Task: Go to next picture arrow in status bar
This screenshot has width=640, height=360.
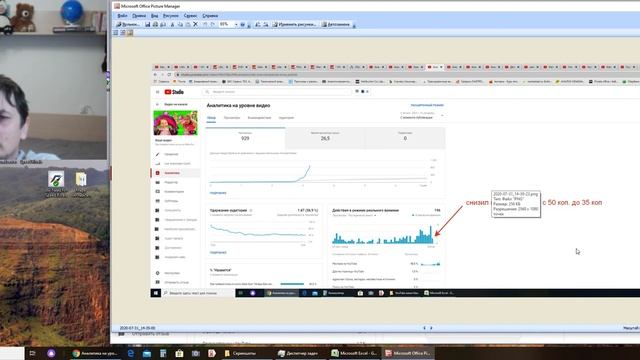Action: [431, 328]
